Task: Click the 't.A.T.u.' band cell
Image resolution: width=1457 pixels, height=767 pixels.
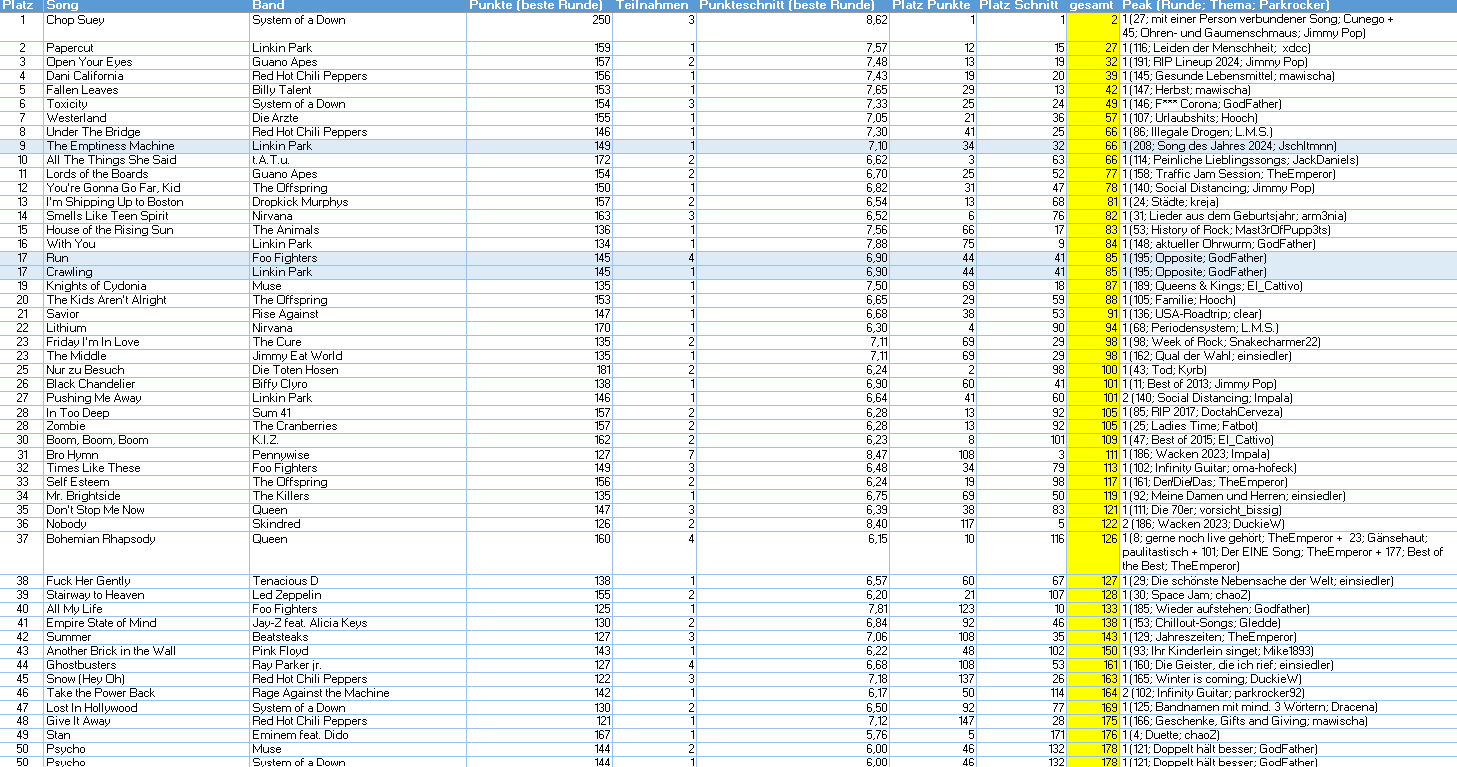Action: 357,160
